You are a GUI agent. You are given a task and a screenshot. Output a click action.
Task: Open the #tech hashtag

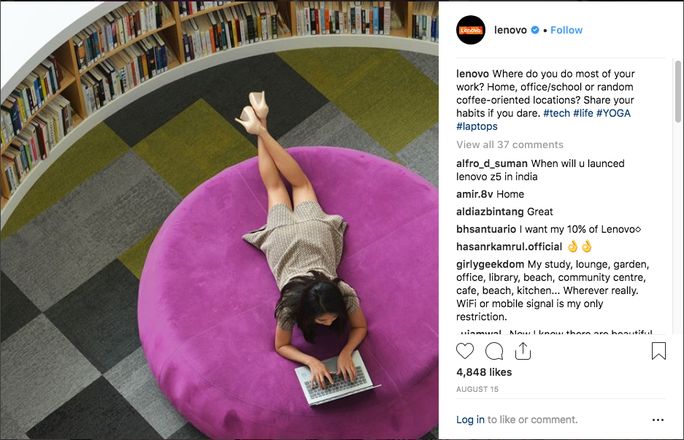557,113
